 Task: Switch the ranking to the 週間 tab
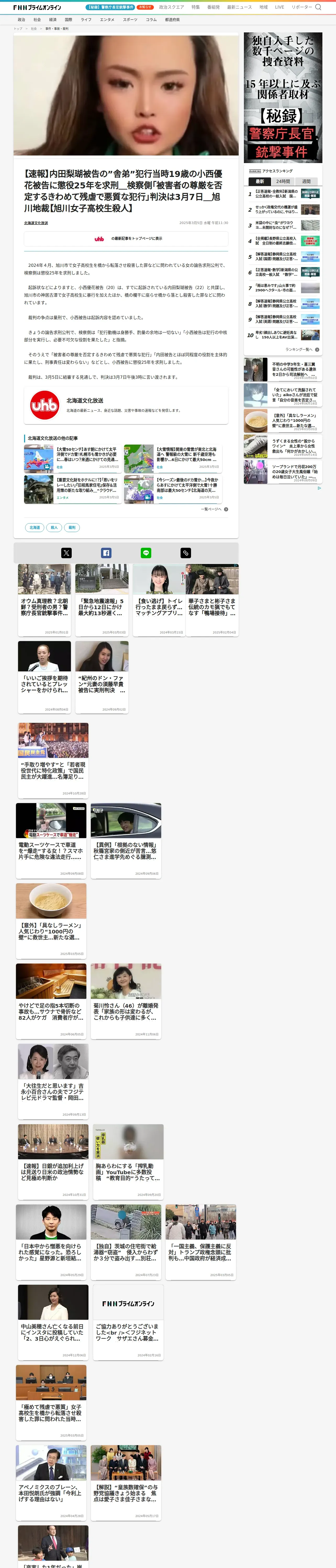306,181
